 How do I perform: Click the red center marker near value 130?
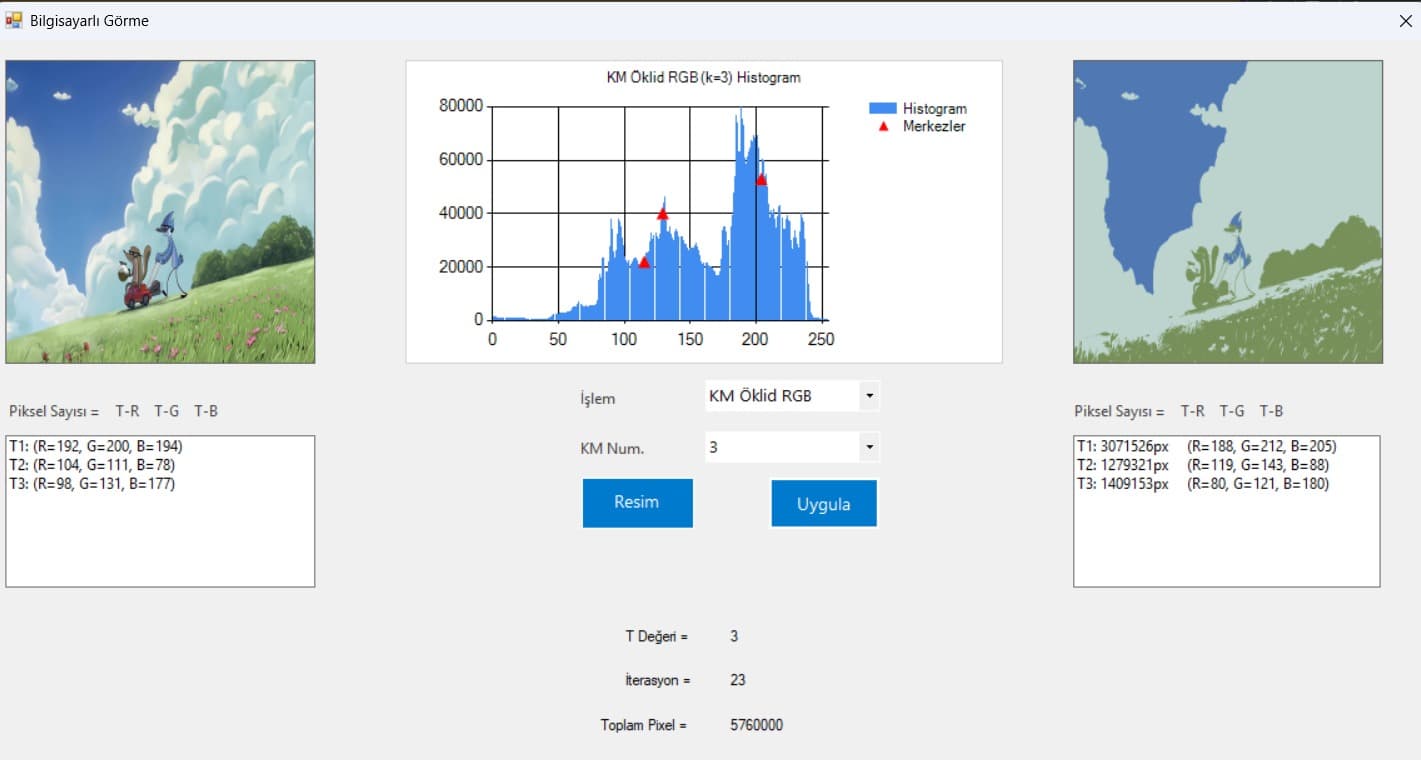(662, 213)
